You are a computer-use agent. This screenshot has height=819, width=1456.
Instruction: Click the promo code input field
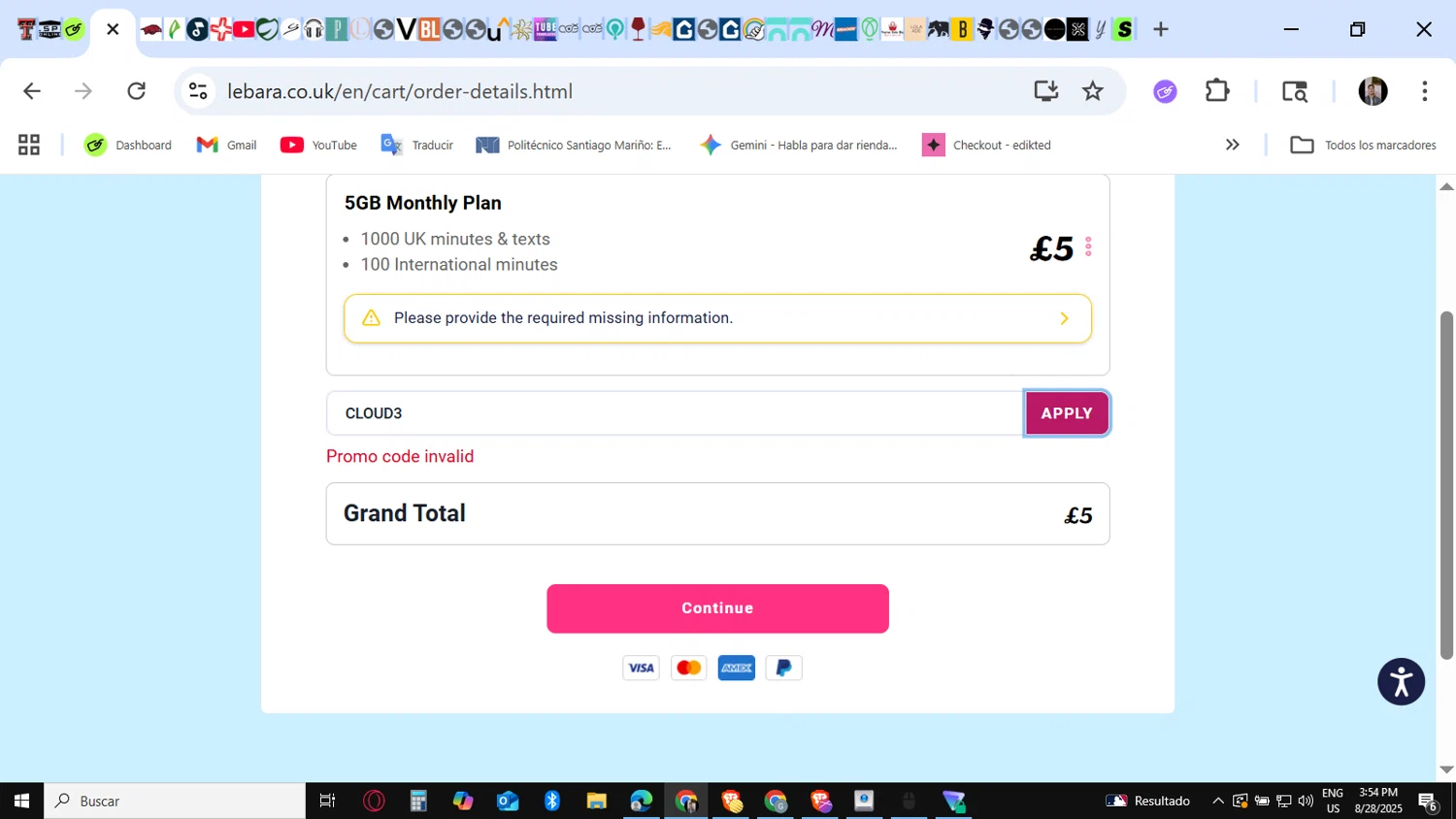(675, 413)
